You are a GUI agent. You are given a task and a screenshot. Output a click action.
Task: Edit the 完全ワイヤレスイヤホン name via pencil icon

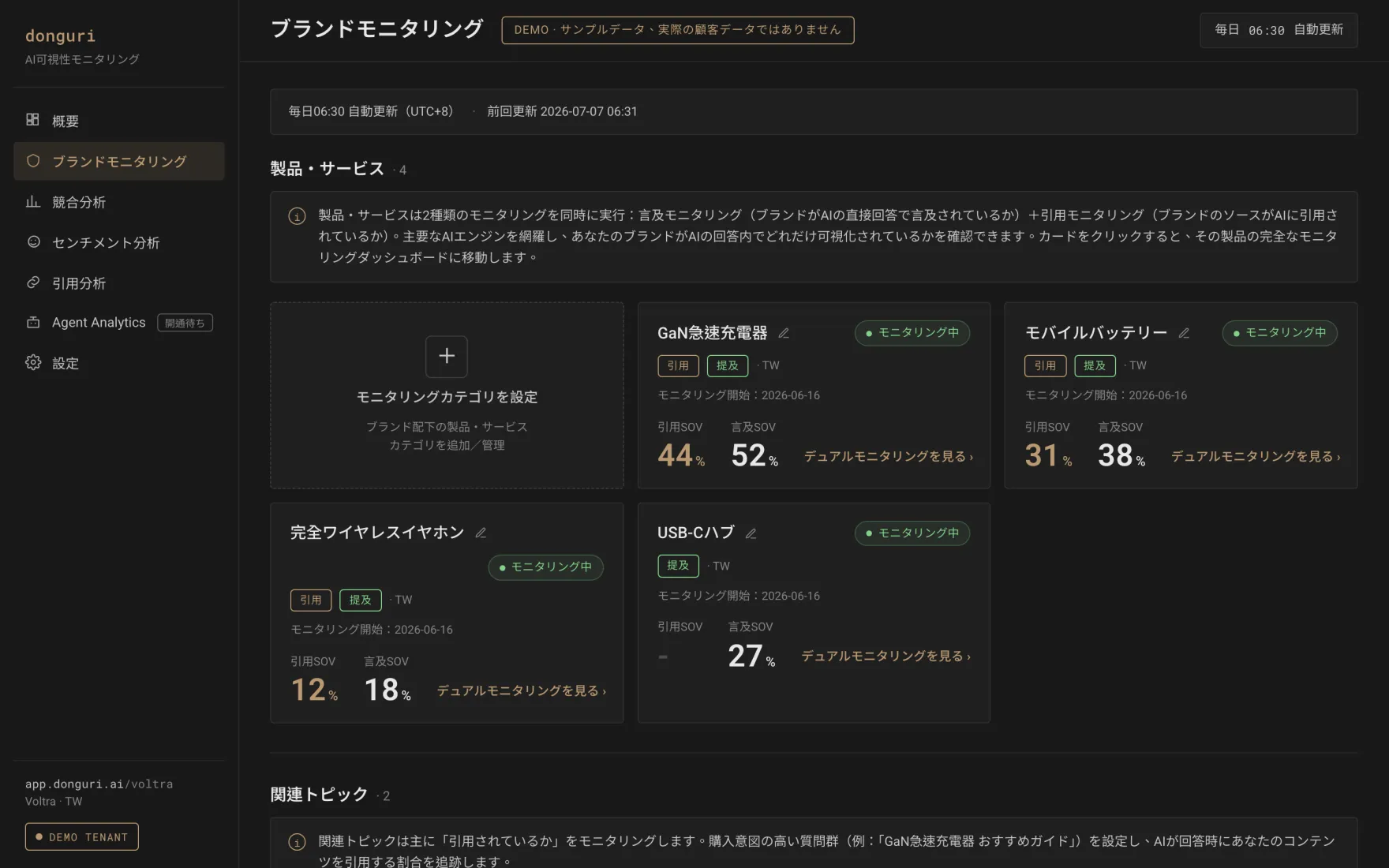481,533
